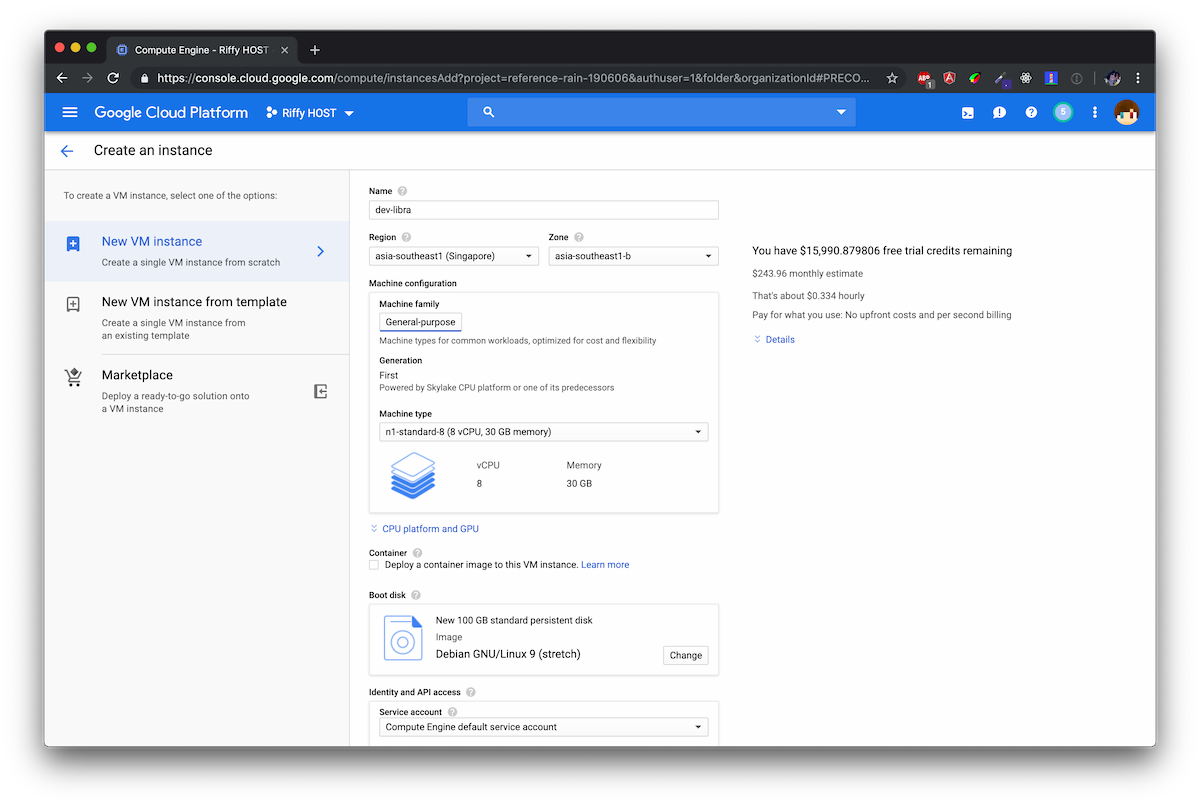Activate Cloud Shell from the header
The height and width of the screenshot is (805, 1200).
968,113
